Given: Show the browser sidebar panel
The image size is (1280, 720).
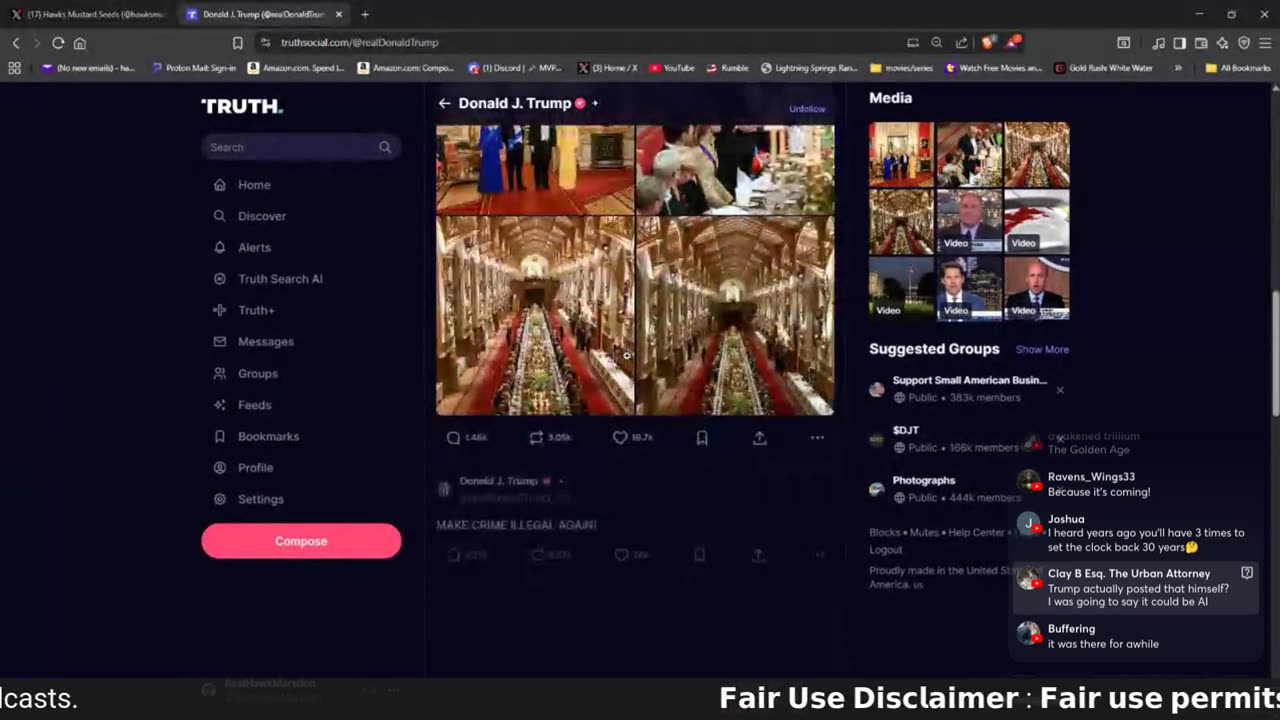Looking at the screenshot, I should [1180, 43].
